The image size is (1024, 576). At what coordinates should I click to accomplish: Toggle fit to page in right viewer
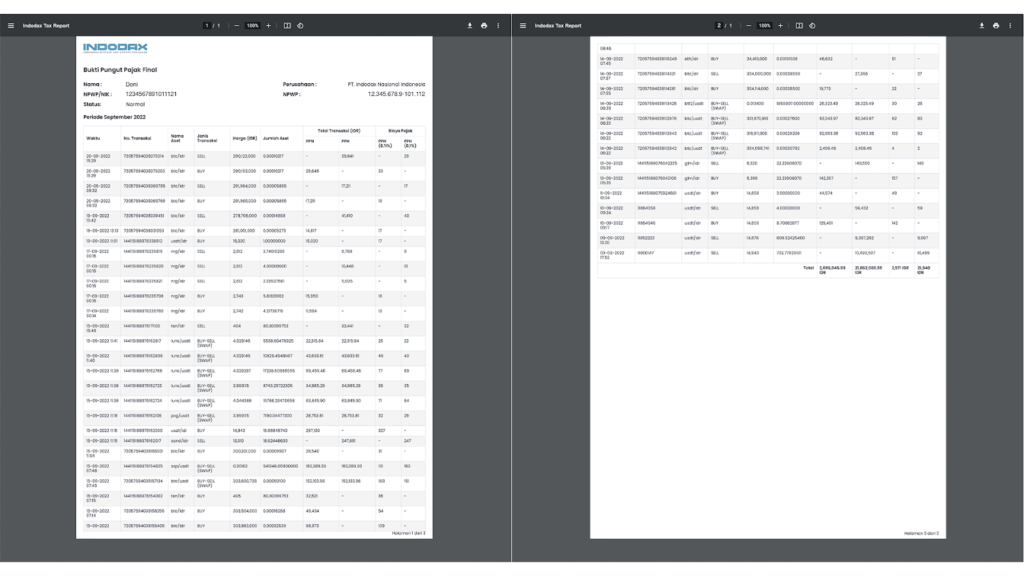coord(799,25)
